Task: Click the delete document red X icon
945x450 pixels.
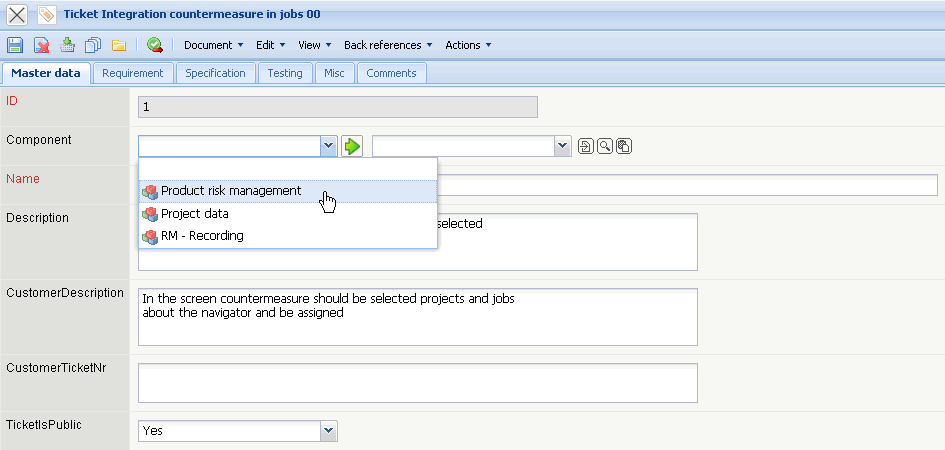Action: pos(42,45)
